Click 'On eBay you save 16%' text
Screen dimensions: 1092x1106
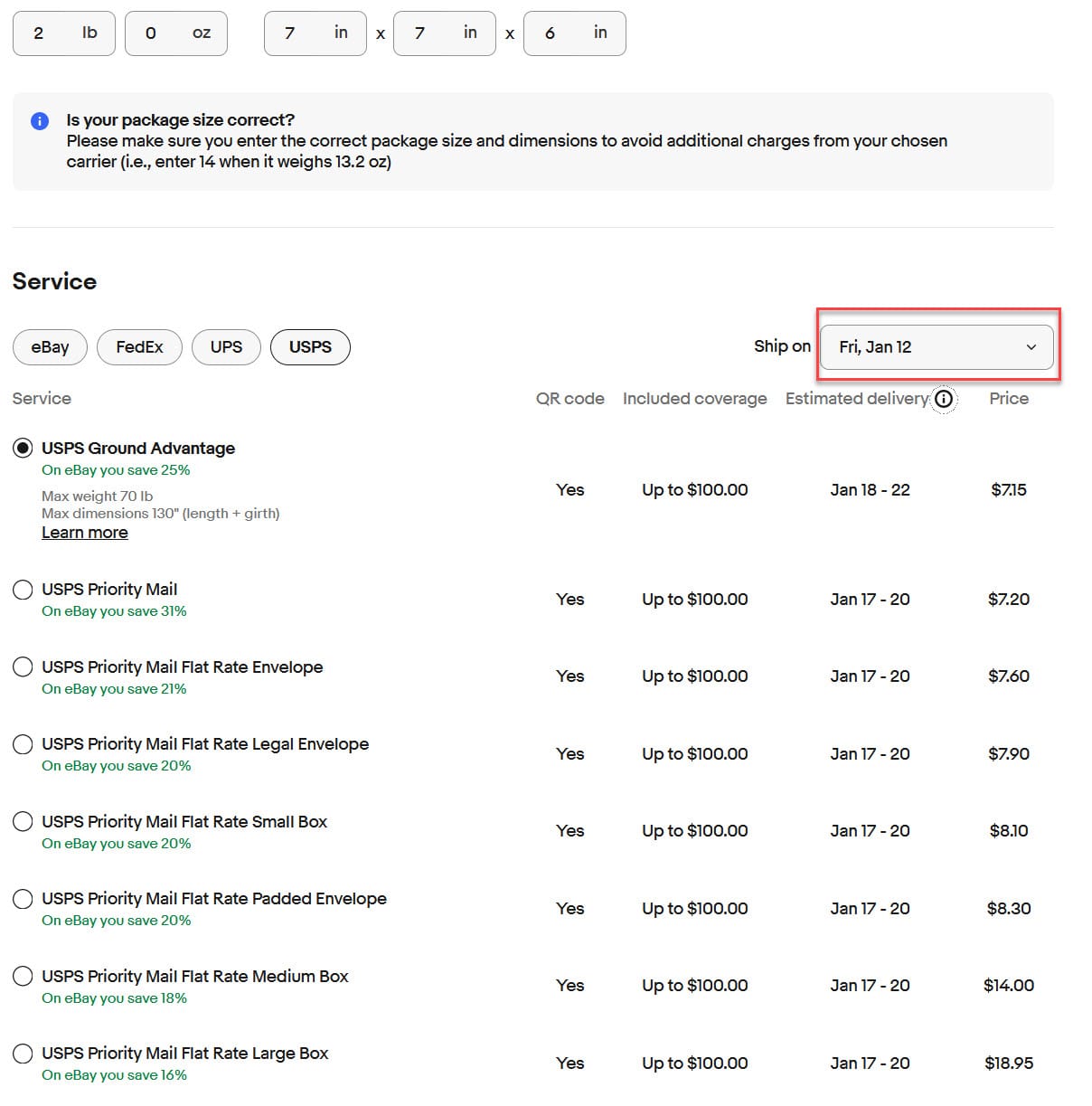click(114, 1075)
